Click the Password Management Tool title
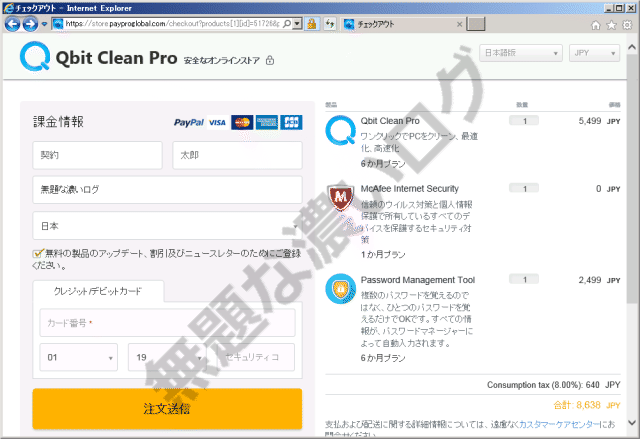 pyautogui.click(x=418, y=280)
